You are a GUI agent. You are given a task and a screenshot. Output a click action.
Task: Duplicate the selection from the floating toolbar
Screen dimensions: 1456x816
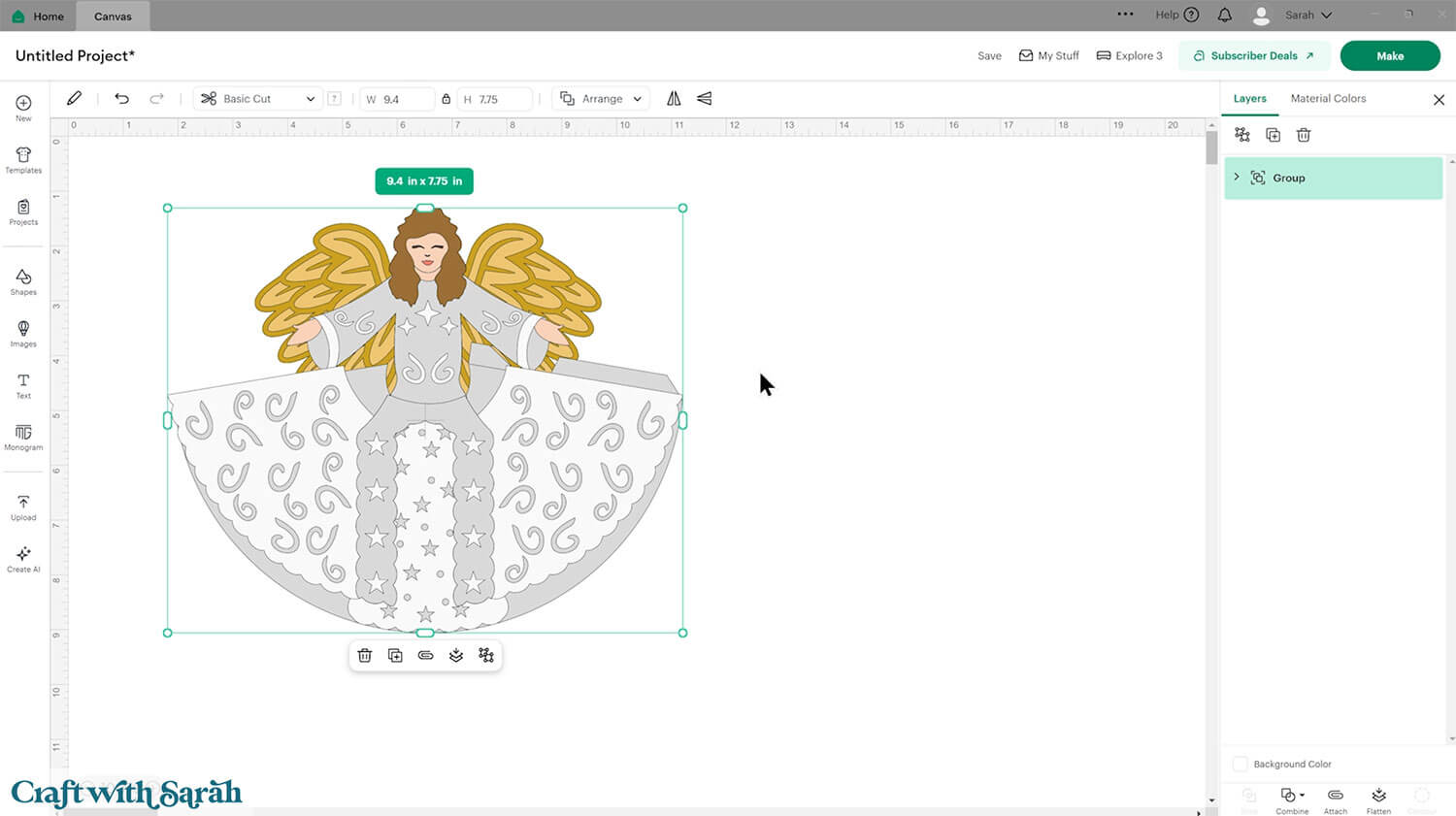(x=395, y=655)
